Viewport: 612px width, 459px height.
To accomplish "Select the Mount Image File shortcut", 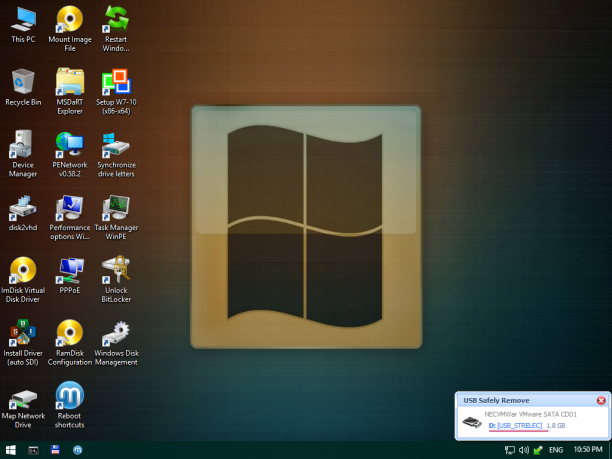I will tap(70, 28).
